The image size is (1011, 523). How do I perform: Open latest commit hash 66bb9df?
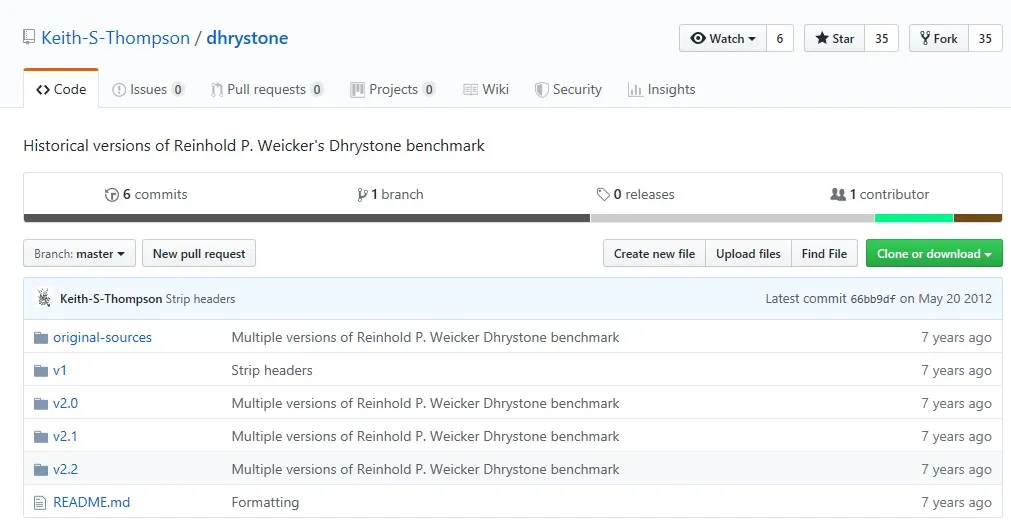872,299
